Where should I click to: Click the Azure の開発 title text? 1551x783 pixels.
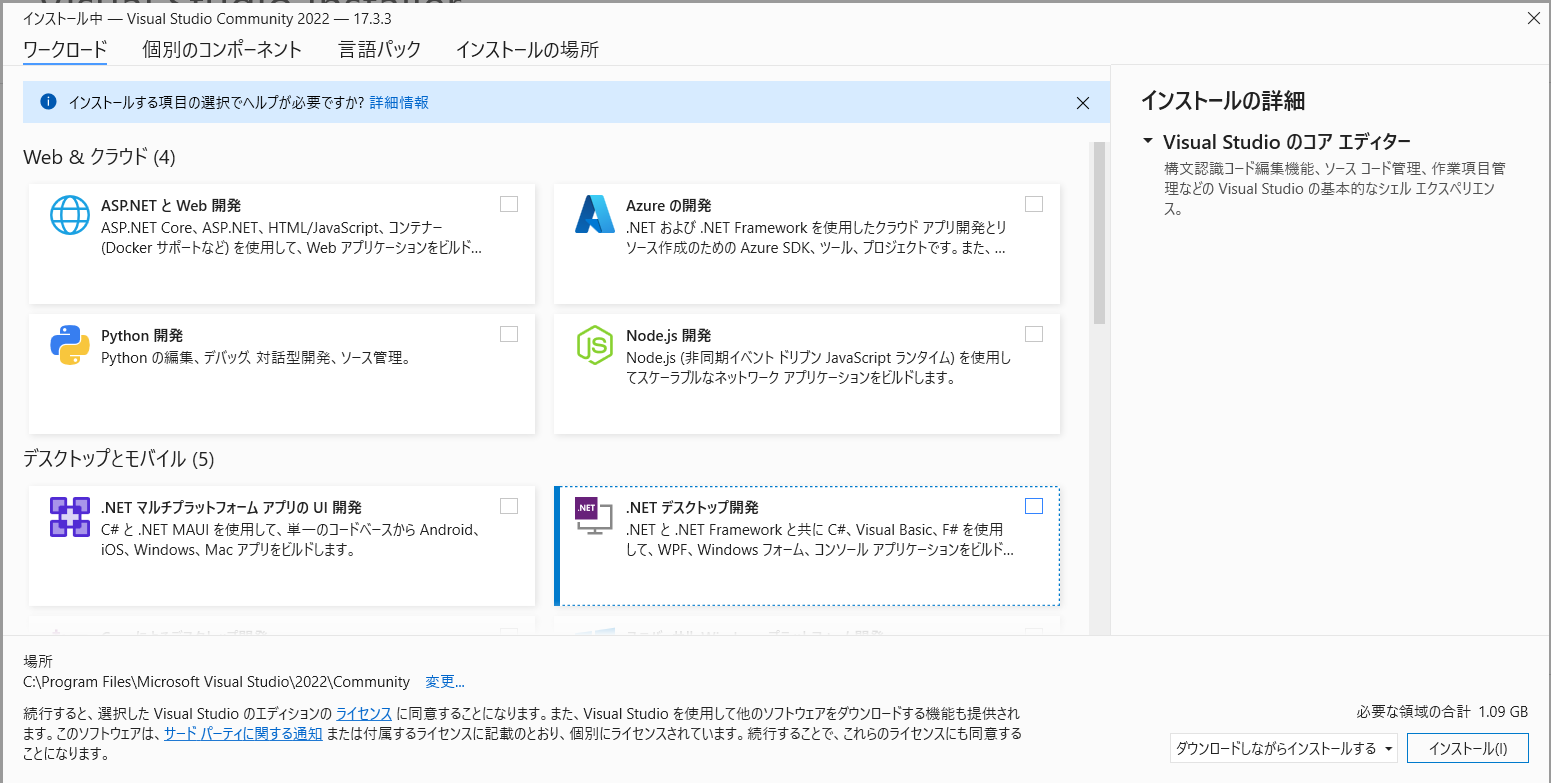pyautogui.click(x=669, y=206)
